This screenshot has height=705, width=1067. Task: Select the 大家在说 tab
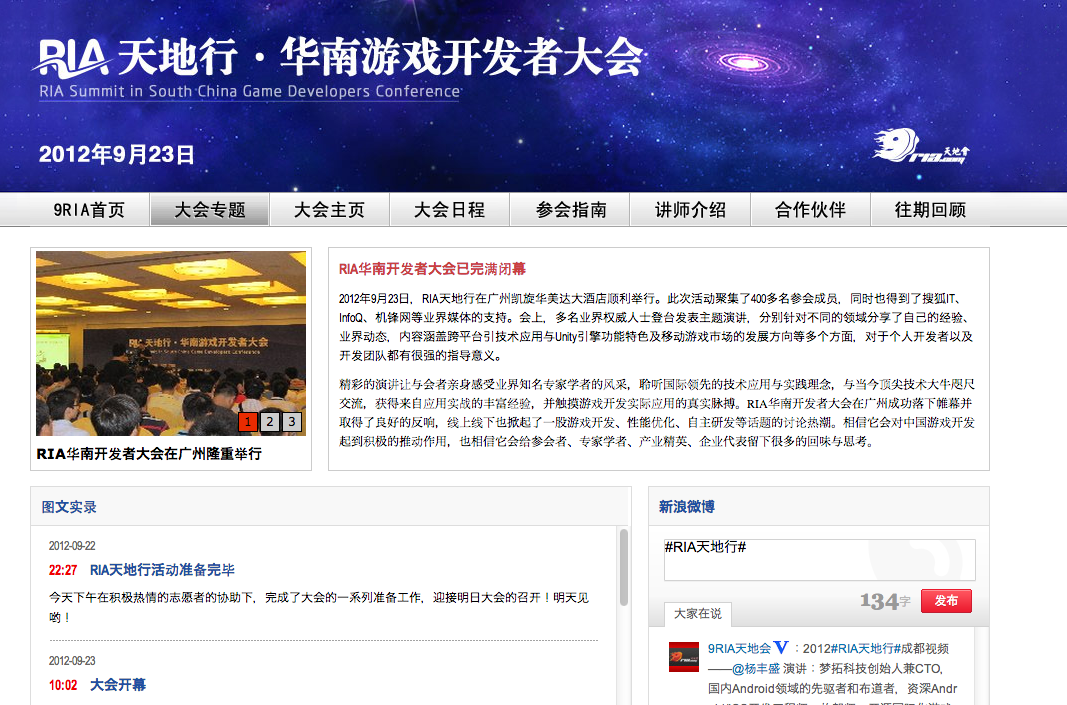(697, 614)
